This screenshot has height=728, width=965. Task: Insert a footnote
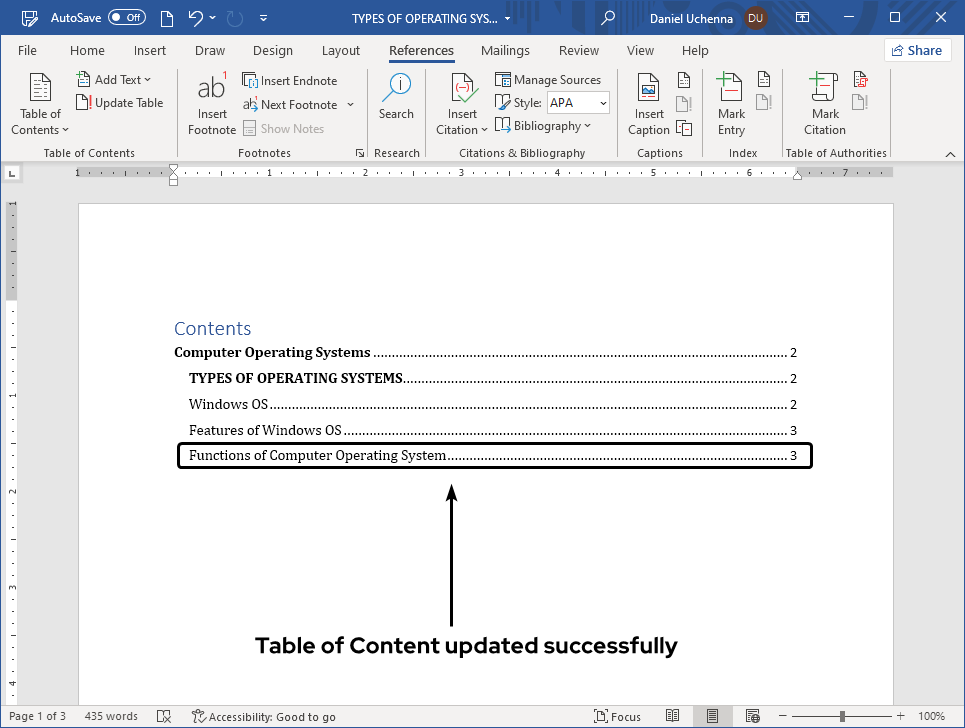tap(211, 100)
